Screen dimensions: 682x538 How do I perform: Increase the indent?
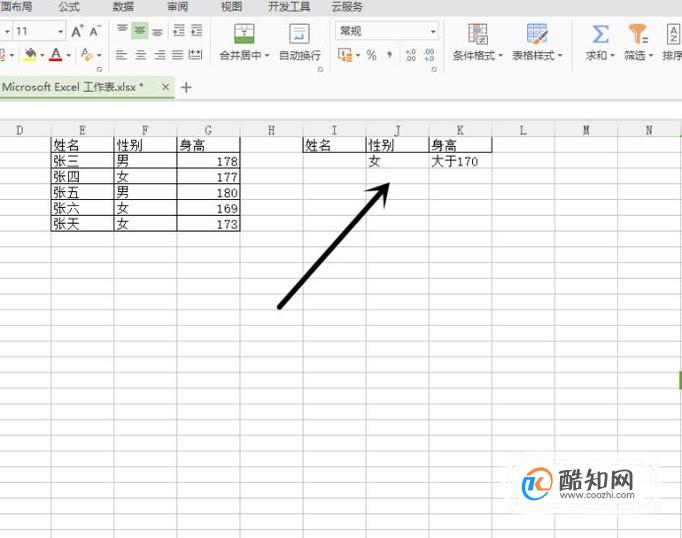197,30
